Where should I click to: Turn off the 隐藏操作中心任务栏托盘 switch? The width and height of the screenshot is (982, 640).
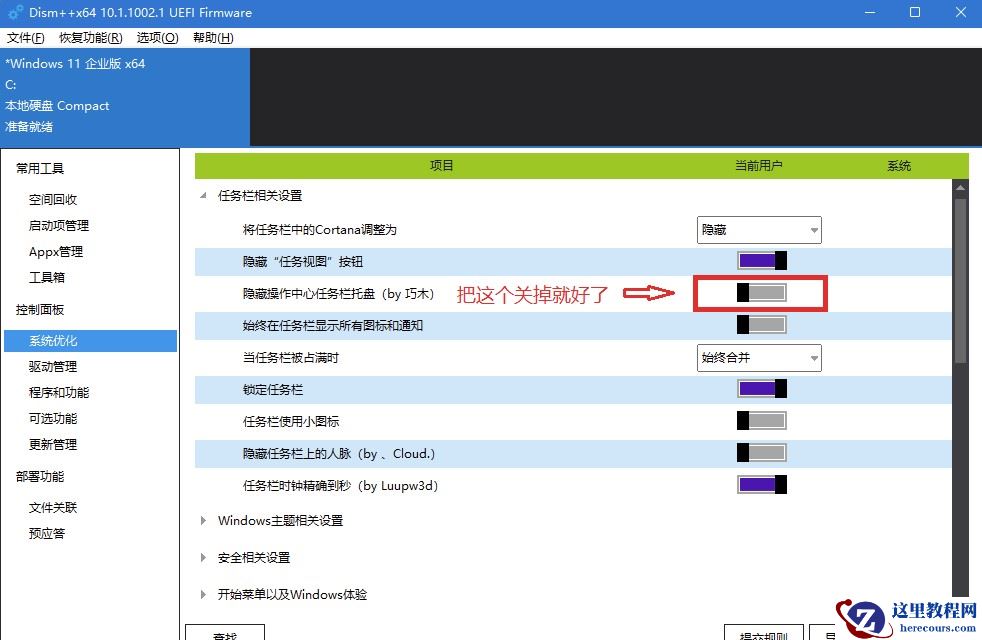pyautogui.click(x=759, y=294)
